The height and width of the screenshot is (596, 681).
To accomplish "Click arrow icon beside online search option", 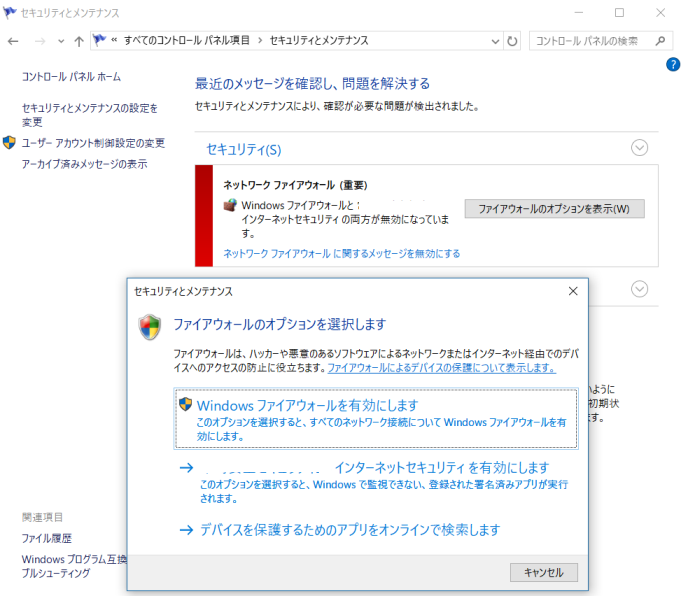I will [x=186, y=530].
